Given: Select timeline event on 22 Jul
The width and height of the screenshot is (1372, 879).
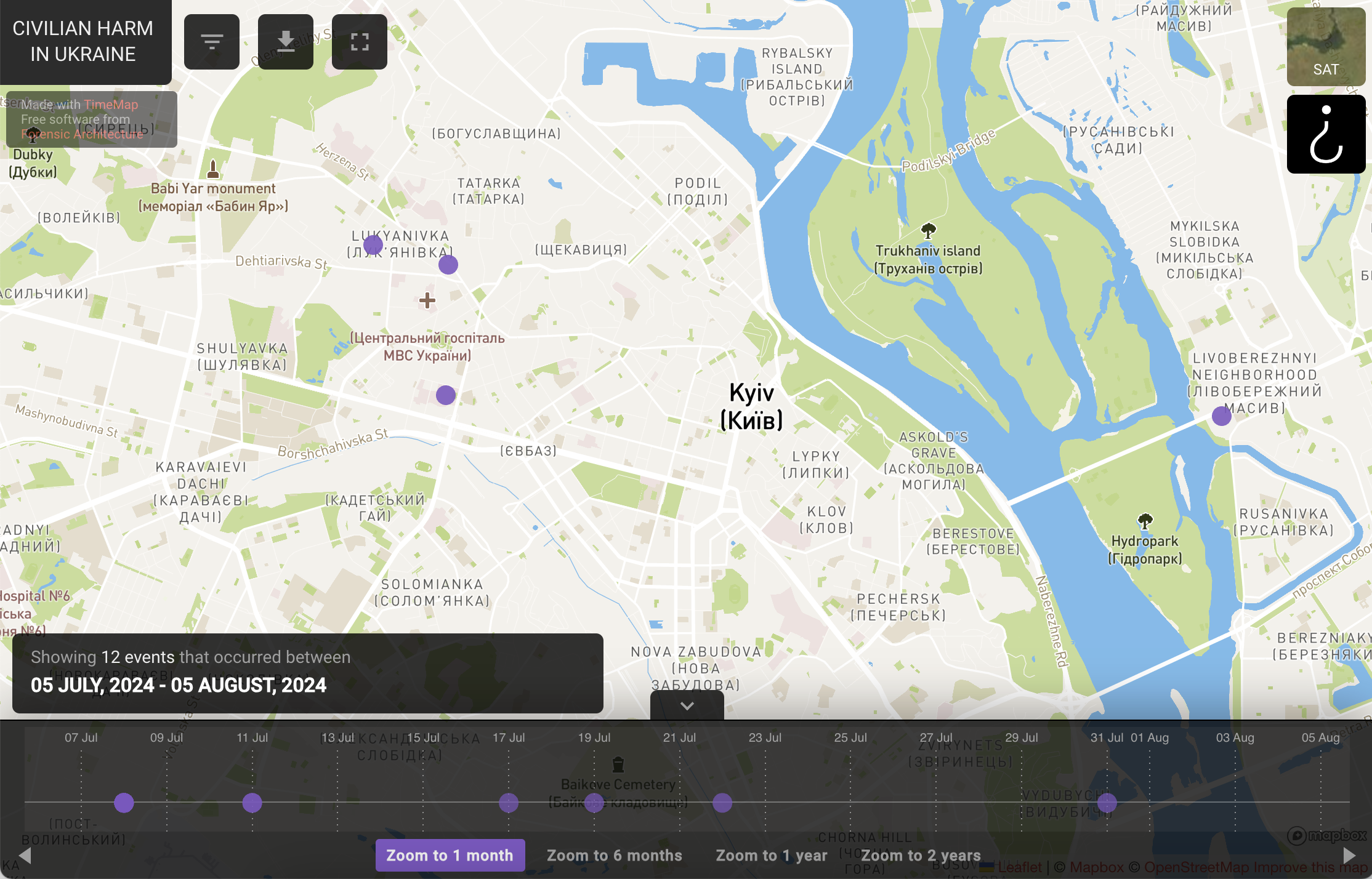Looking at the screenshot, I should coord(722,803).
